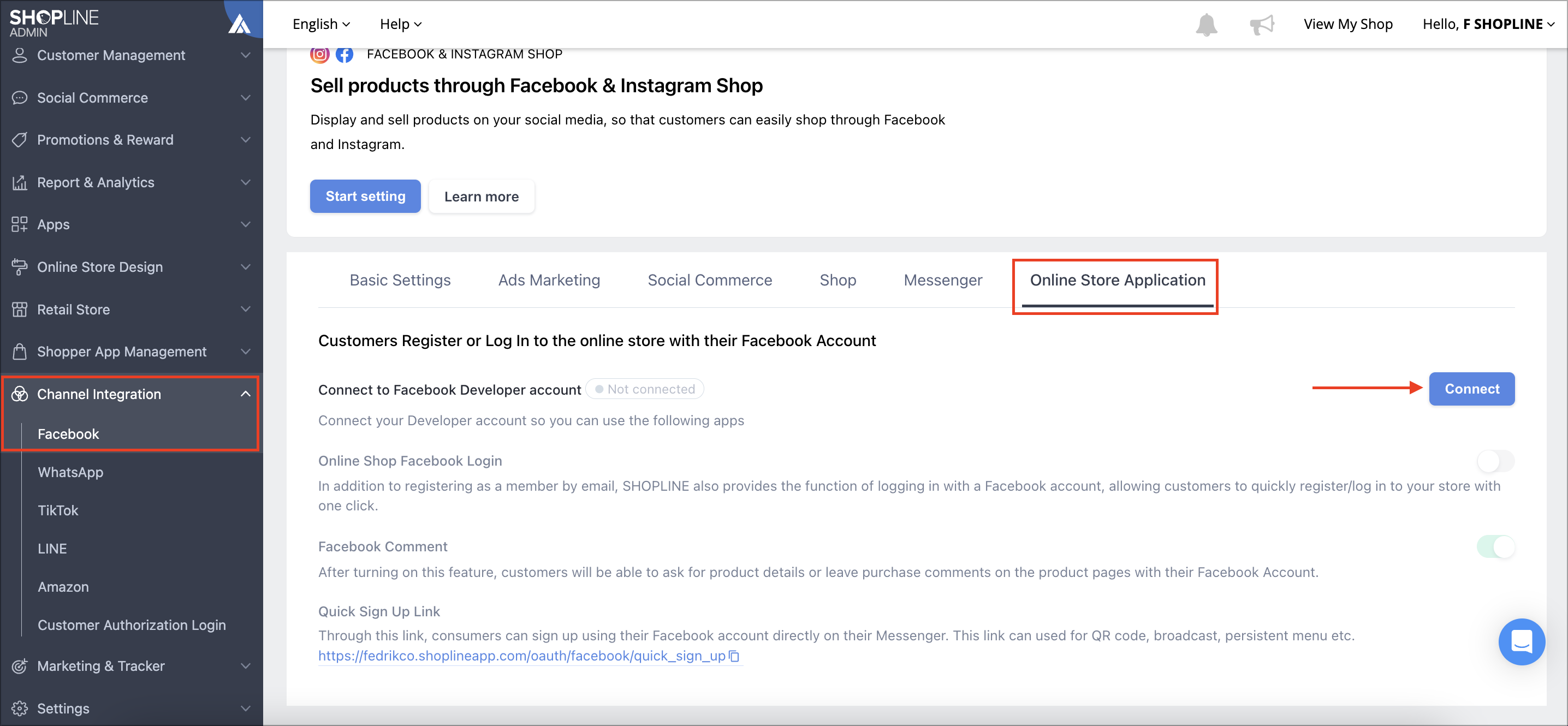
Task: Select Online Store Application tab
Action: [1117, 281]
